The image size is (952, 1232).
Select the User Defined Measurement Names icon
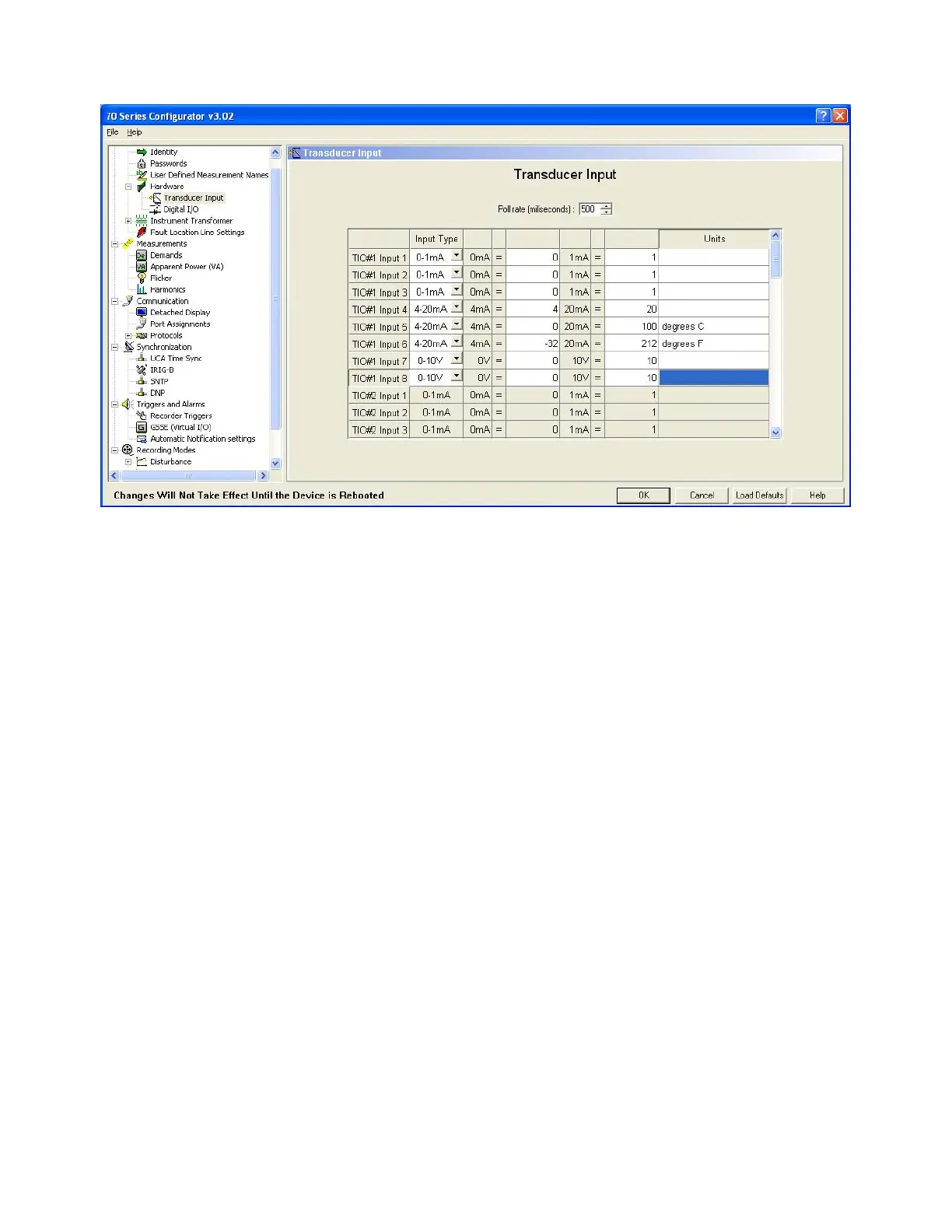click(x=142, y=175)
